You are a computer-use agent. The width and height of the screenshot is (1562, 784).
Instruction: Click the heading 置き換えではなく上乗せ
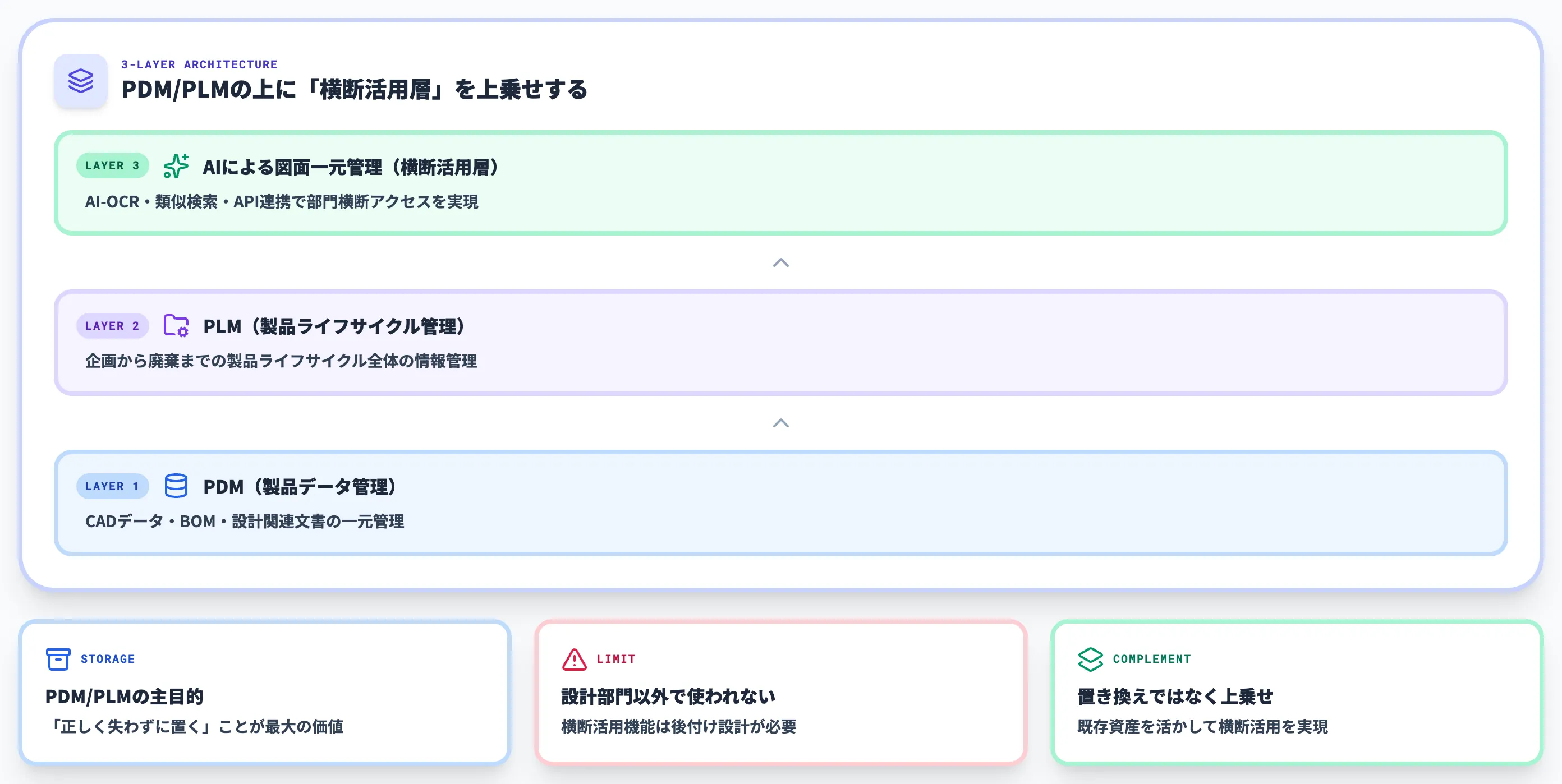(1175, 697)
